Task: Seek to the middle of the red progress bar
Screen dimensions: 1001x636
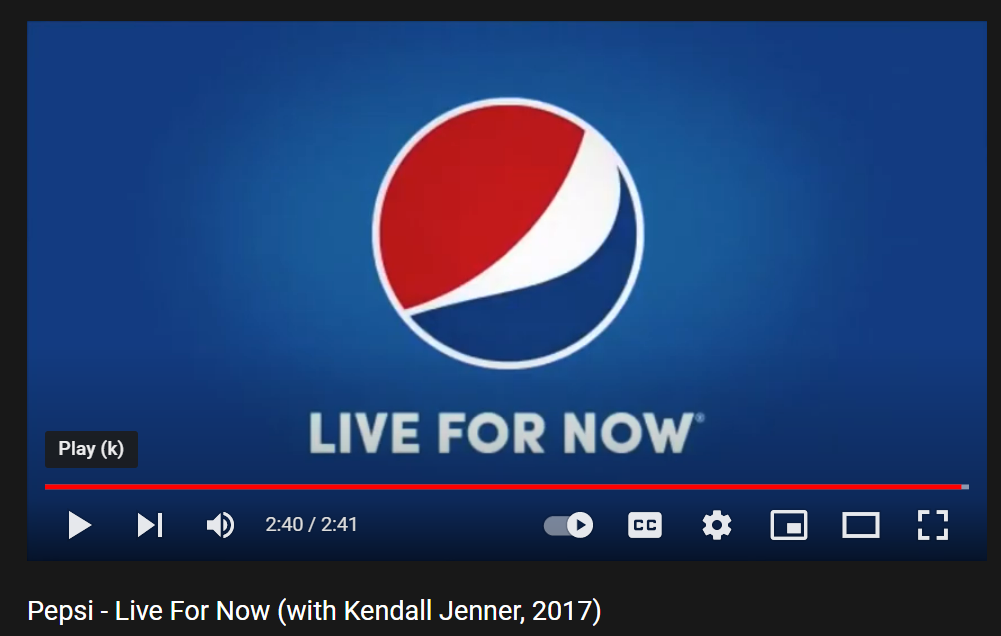Action: pyautogui.click(x=503, y=487)
